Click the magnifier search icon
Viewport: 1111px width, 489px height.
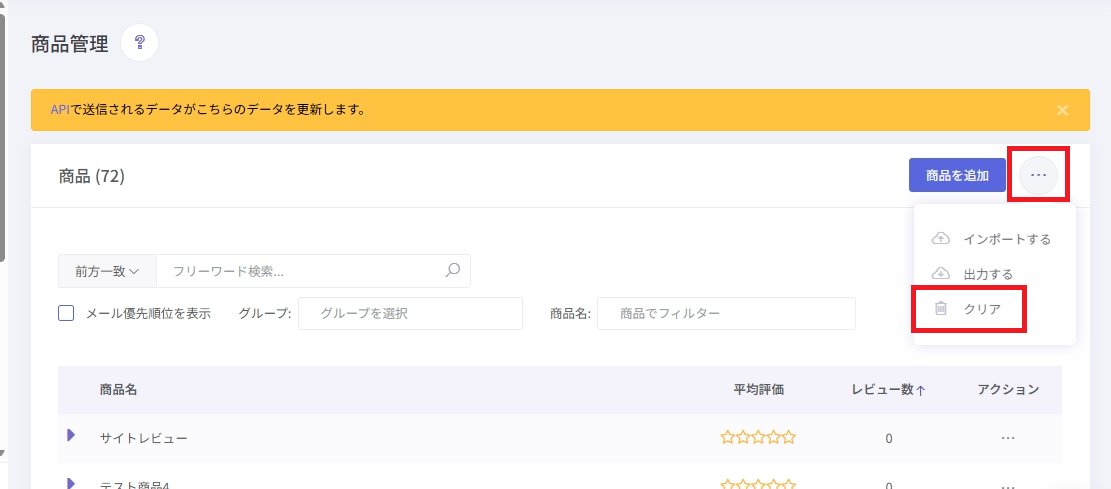(x=452, y=271)
